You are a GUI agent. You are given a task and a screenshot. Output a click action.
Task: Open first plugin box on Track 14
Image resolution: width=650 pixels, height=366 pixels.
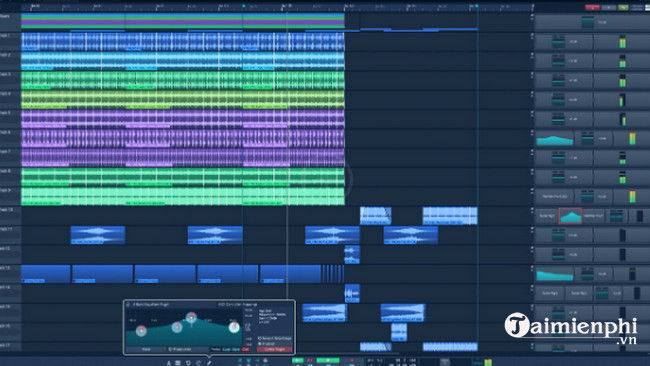coord(550,293)
